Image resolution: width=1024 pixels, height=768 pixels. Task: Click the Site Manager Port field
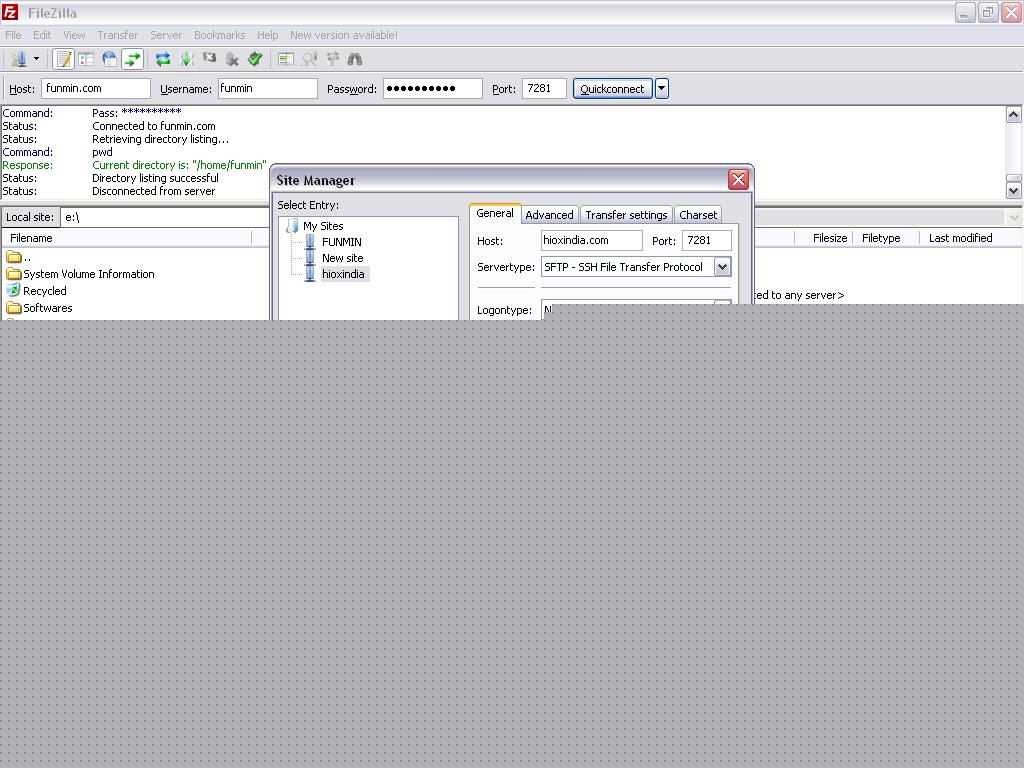pos(707,240)
